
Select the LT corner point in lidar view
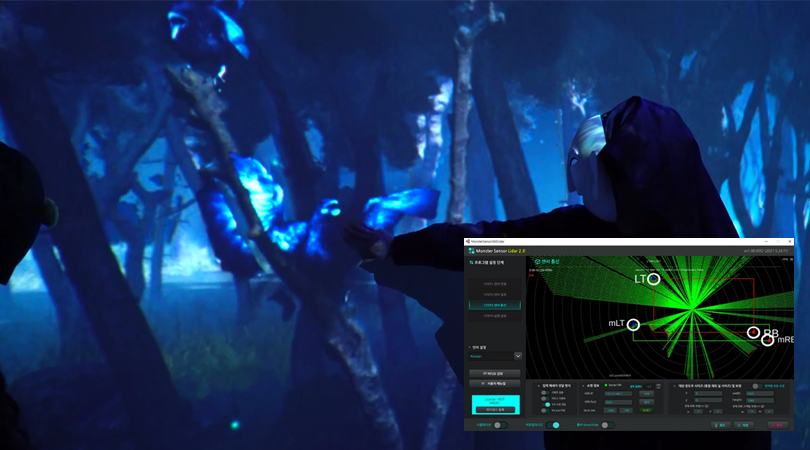coord(653,279)
